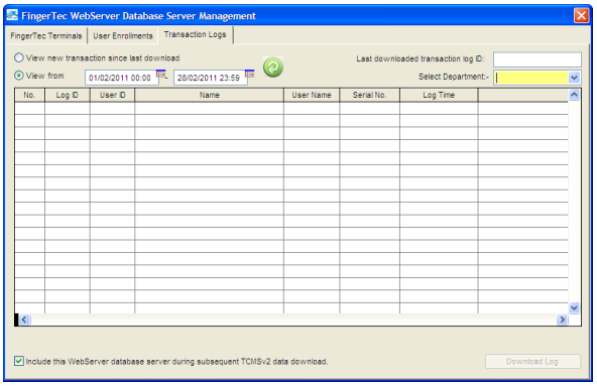Screen dimensions: 597x386
Task: Click the table scroll up arrow
Action: [x=574, y=94]
